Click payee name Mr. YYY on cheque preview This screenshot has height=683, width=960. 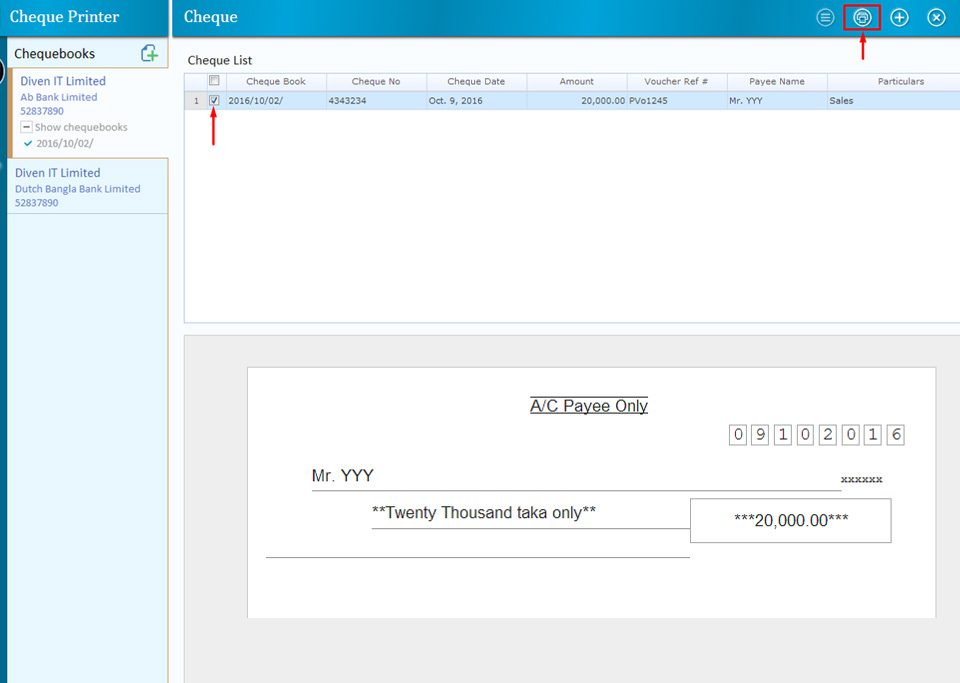point(343,476)
